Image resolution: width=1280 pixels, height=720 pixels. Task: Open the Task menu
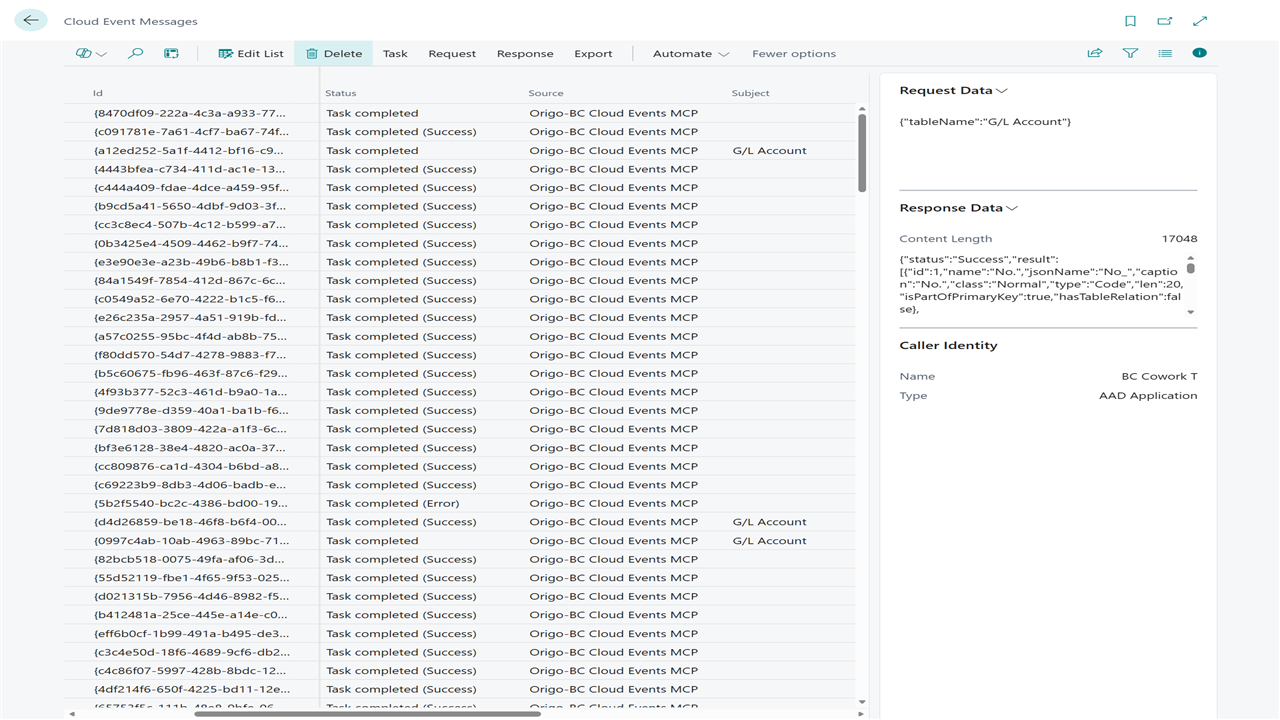coord(395,54)
